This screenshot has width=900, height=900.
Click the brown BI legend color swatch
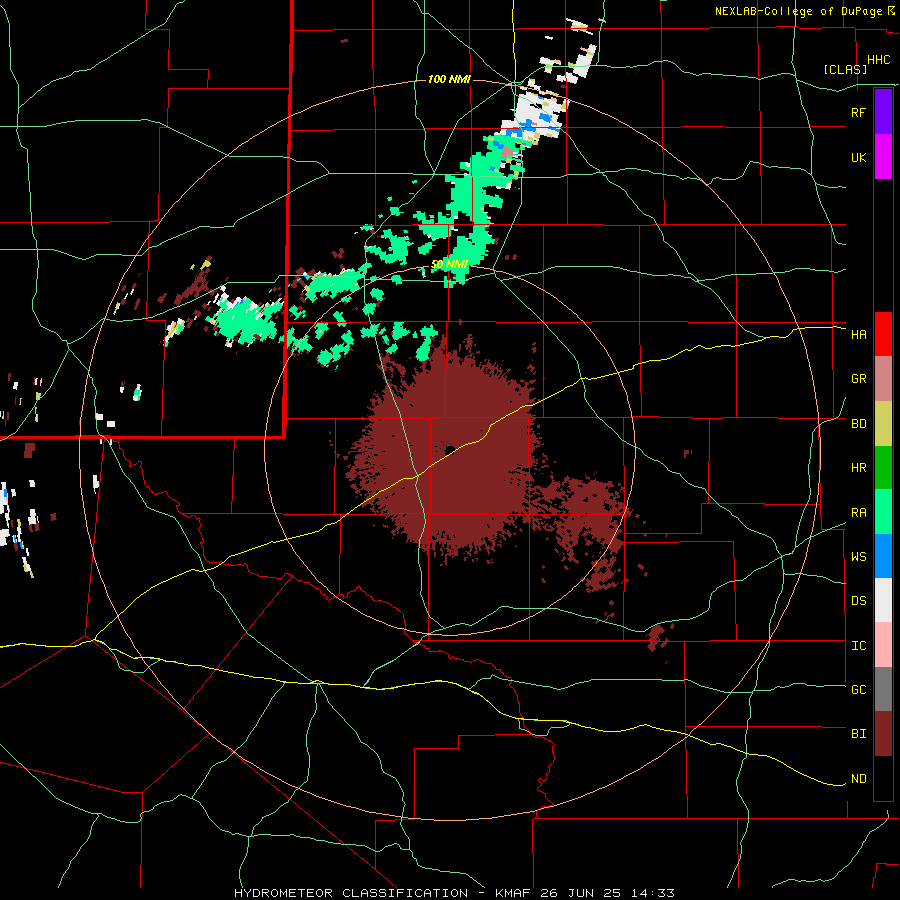point(883,734)
